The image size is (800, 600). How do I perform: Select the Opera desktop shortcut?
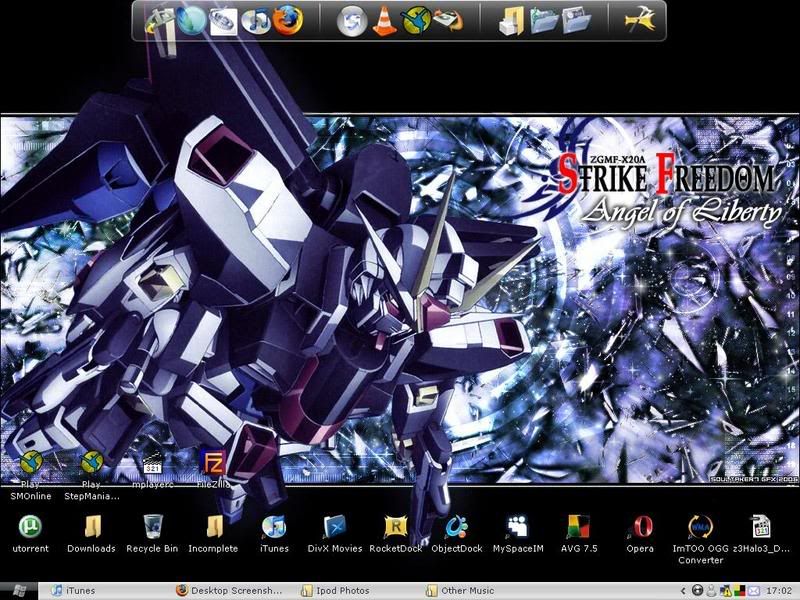coord(640,534)
